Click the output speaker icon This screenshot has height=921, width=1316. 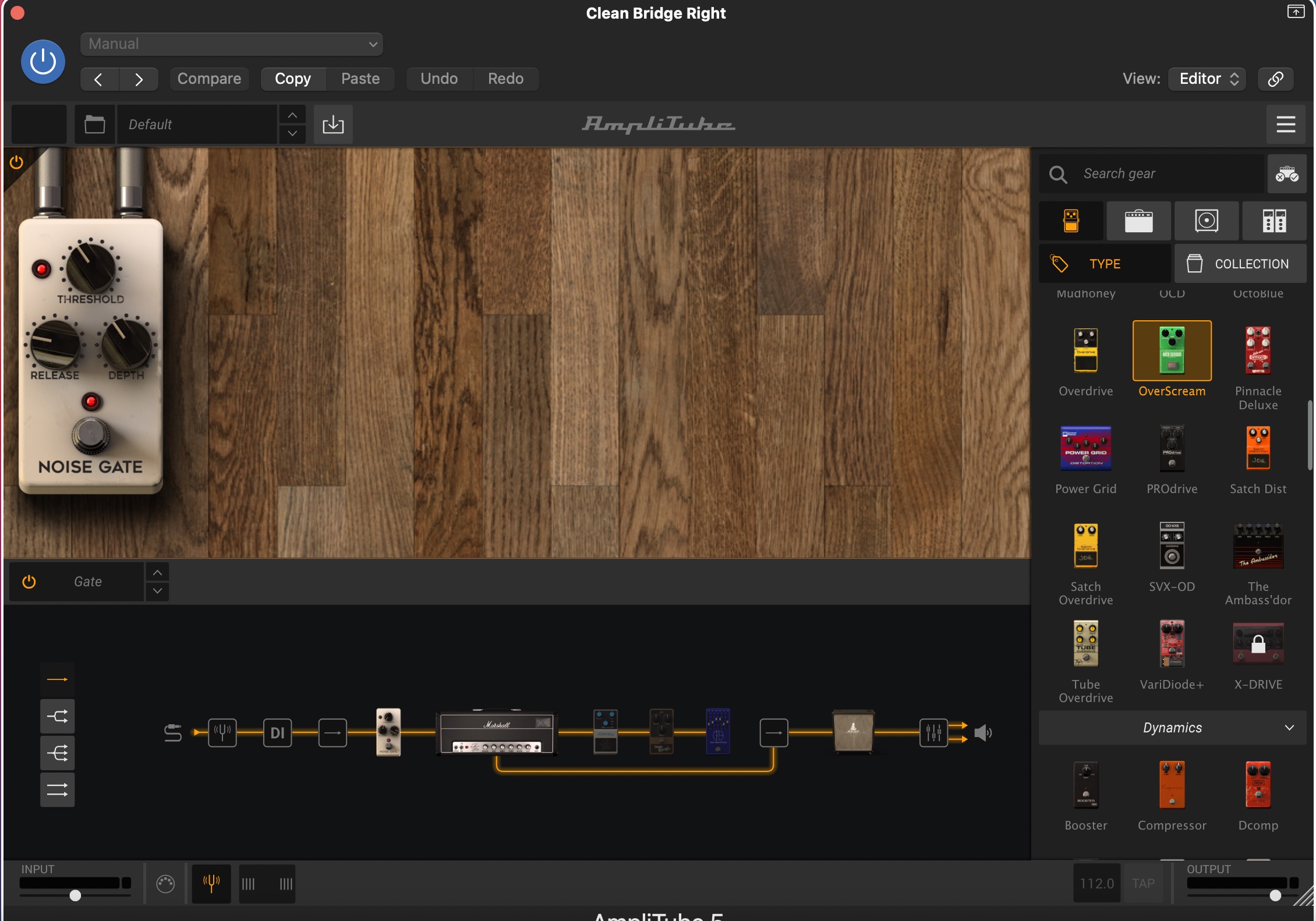click(x=983, y=732)
